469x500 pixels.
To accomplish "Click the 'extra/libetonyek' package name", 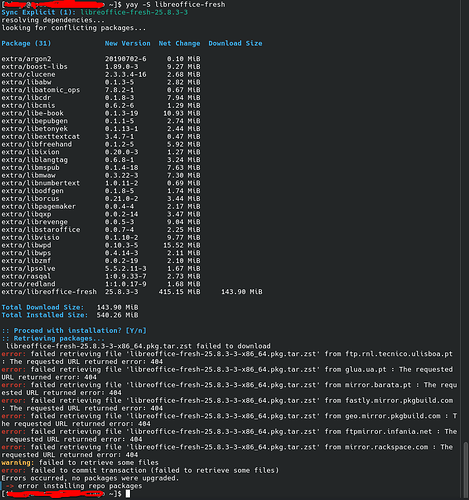I will click(34, 129).
